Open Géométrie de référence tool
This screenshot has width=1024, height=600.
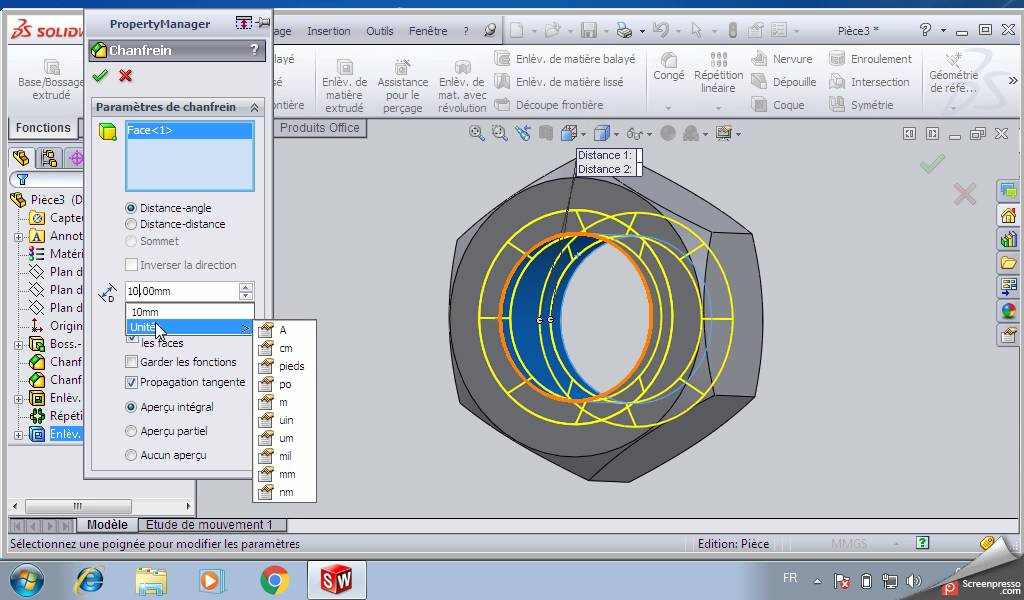pyautogui.click(x=953, y=72)
